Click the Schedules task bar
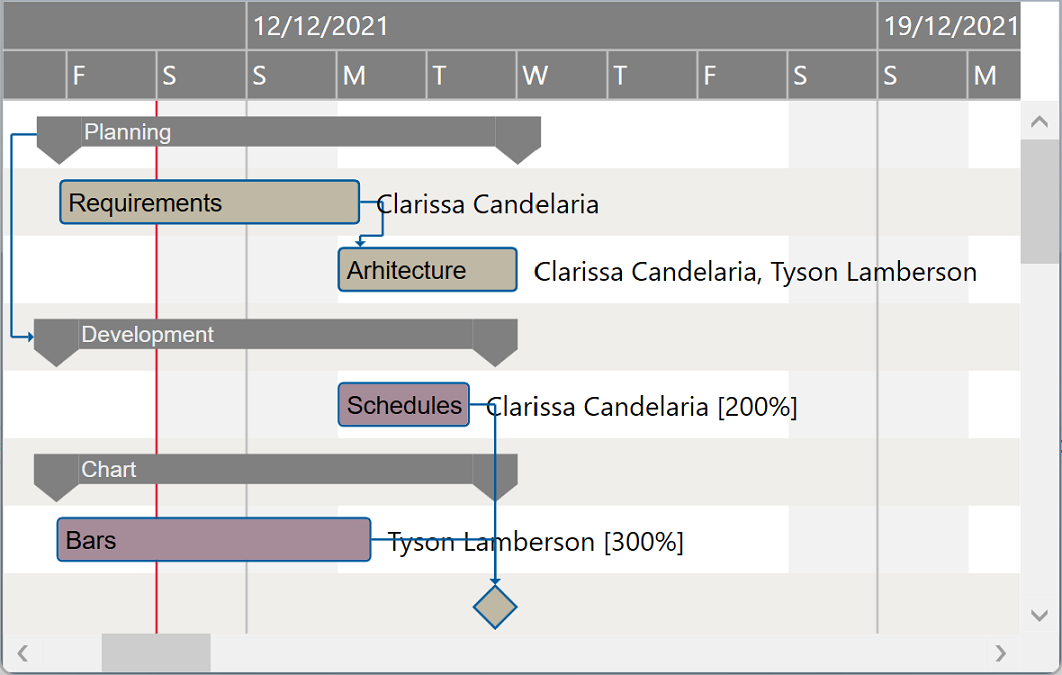 point(403,405)
